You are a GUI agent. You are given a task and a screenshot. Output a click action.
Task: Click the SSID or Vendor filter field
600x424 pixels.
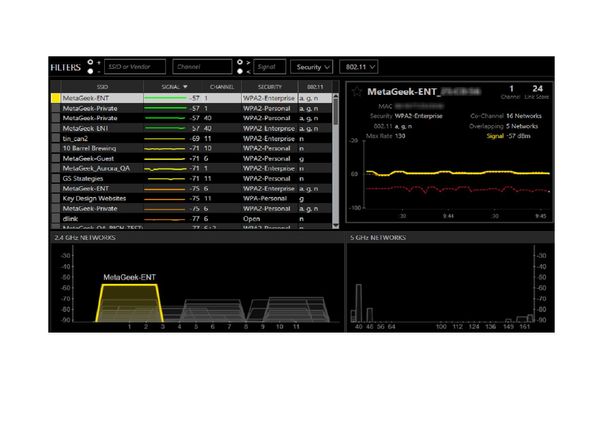(134, 67)
